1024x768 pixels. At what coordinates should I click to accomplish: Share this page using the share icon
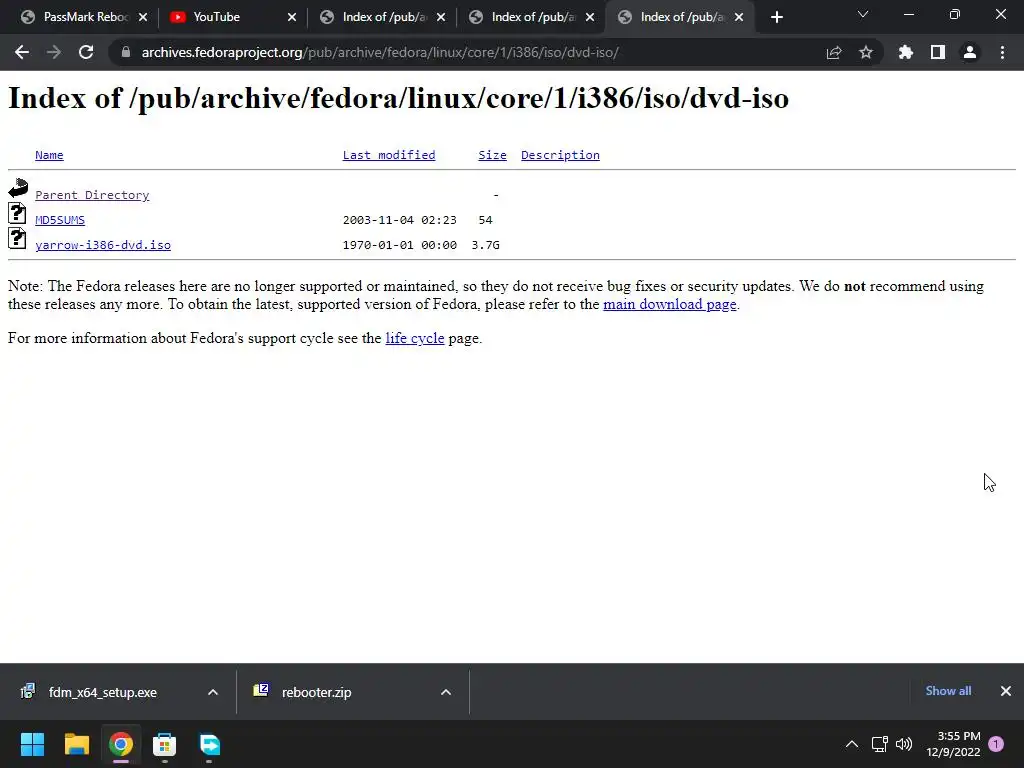tap(834, 52)
